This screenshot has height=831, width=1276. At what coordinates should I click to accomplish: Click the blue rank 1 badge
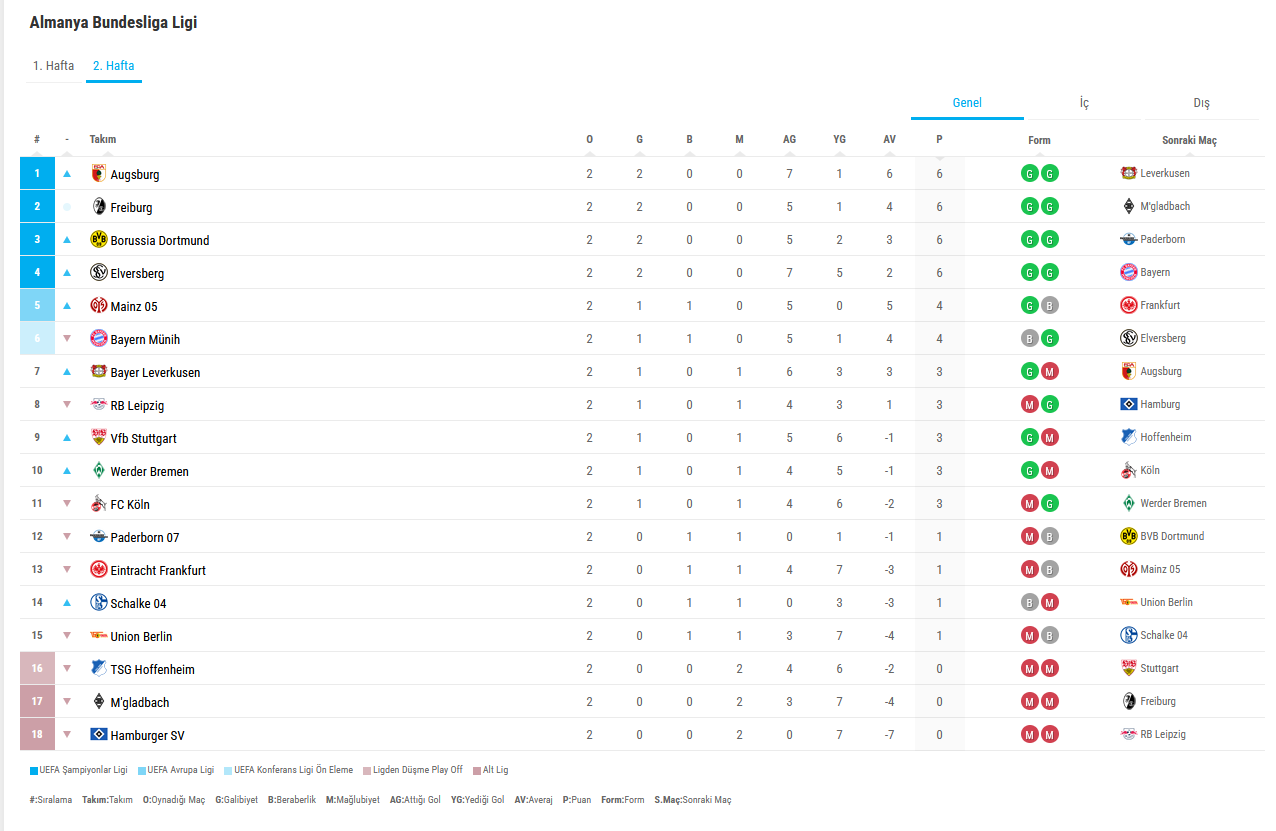click(37, 173)
